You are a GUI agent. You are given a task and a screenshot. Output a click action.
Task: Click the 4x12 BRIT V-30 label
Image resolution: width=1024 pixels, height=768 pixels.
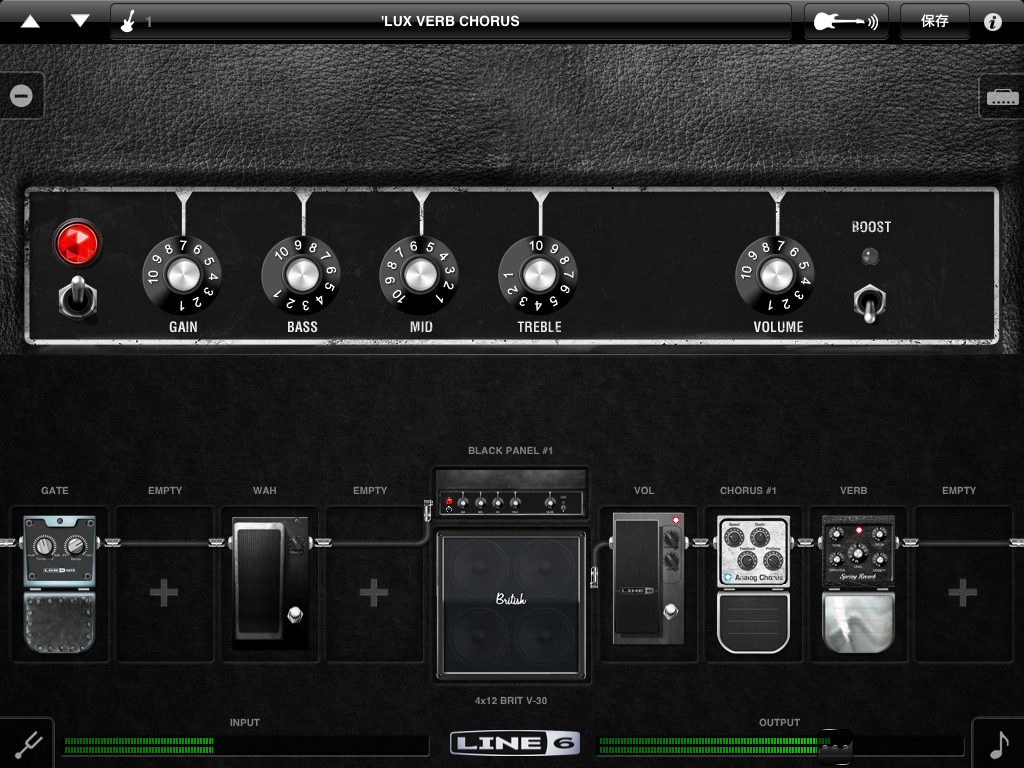[511, 701]
